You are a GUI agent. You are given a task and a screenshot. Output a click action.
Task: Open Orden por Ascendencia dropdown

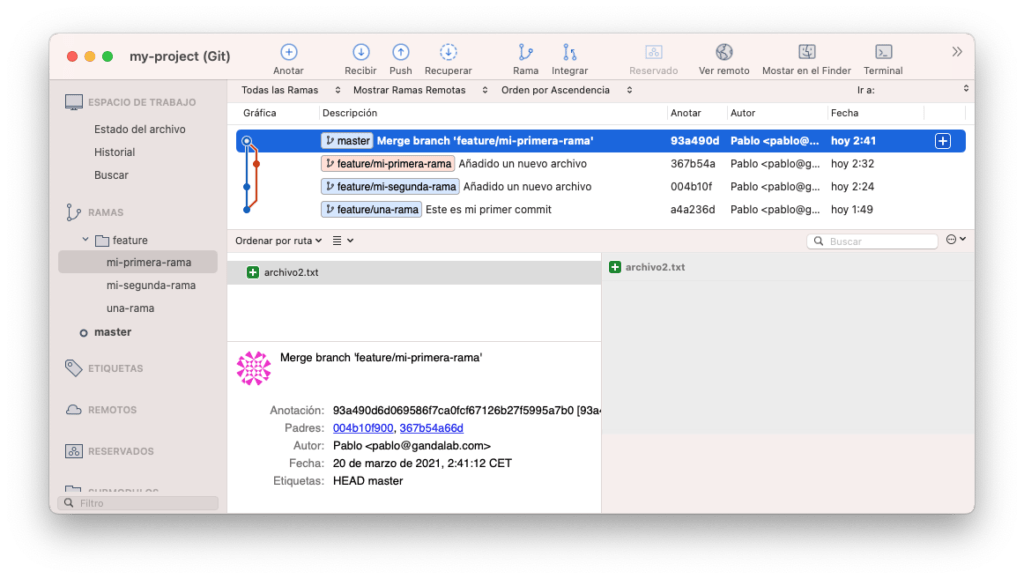pos(566,90)
